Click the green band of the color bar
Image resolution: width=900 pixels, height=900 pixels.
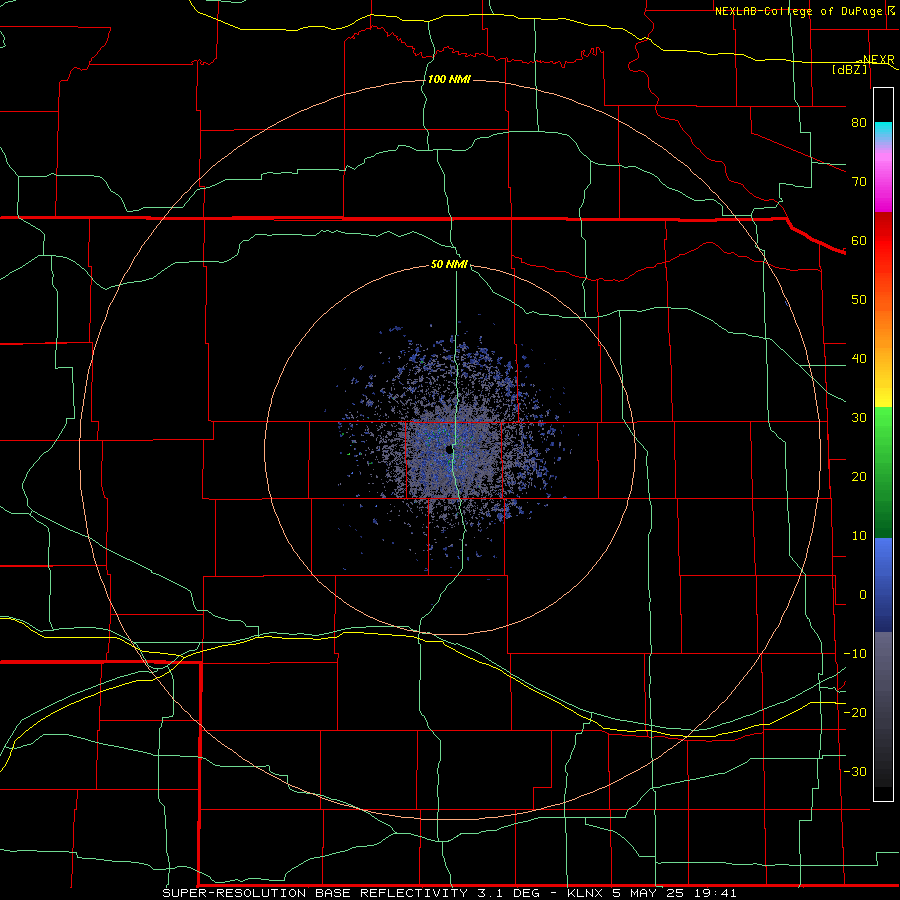tap(883, 472)
